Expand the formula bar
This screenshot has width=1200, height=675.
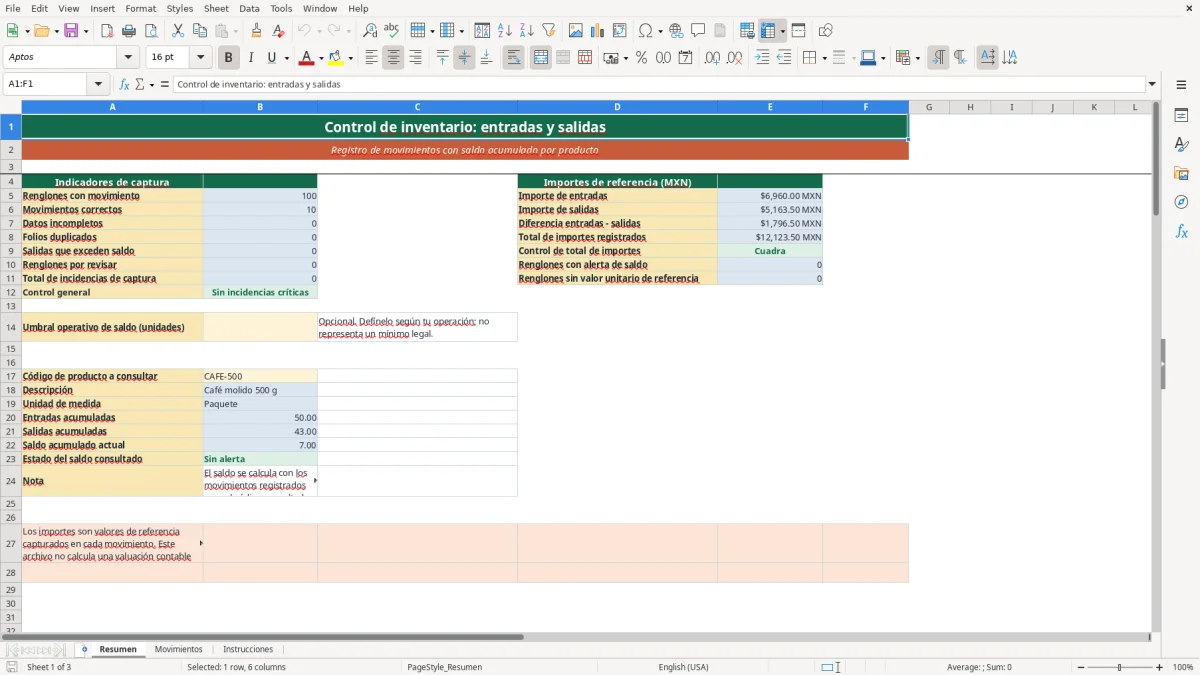click(x=1152, y=84)
